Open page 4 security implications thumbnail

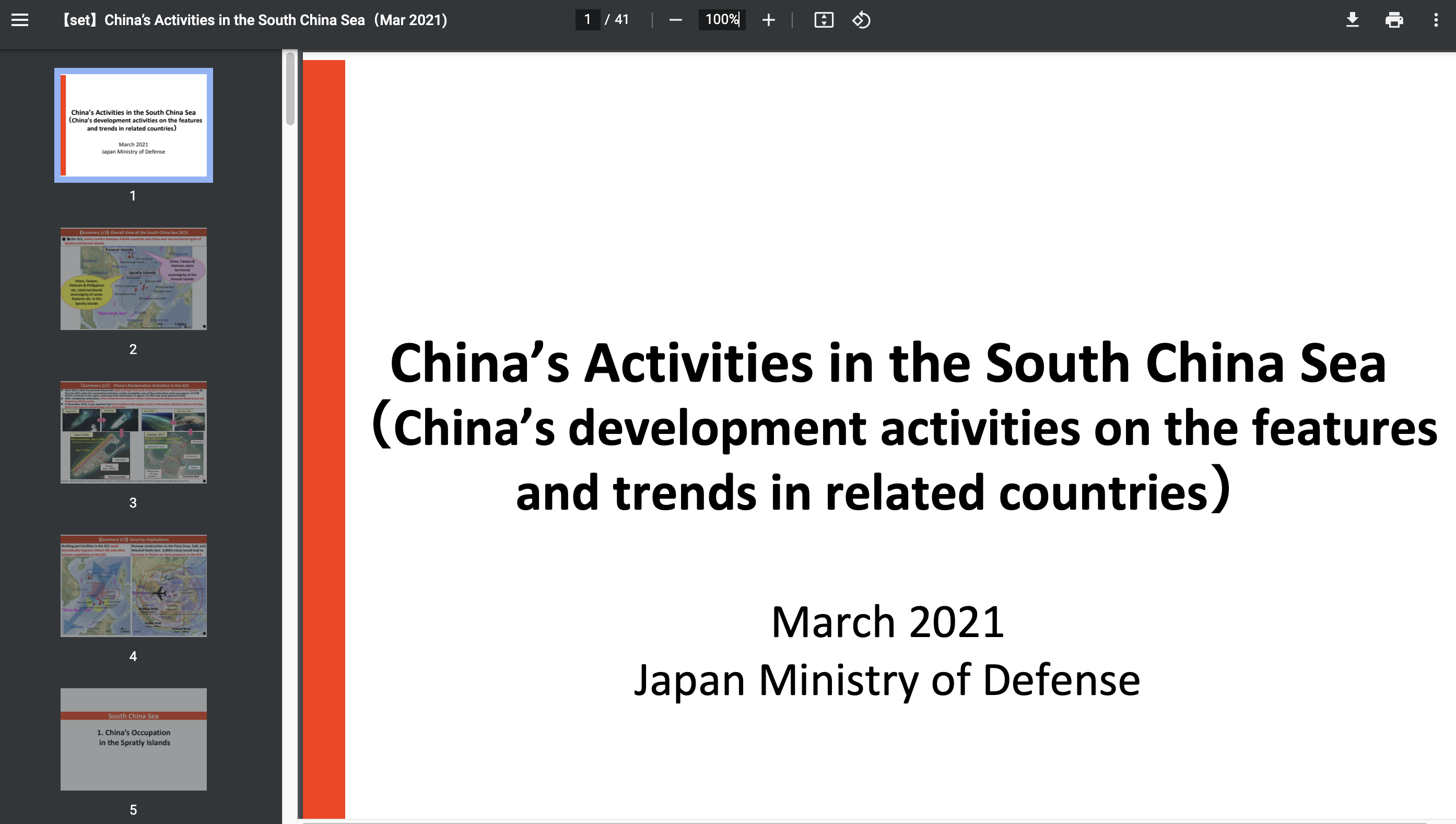pyautogui.click(x=134, y=586)
